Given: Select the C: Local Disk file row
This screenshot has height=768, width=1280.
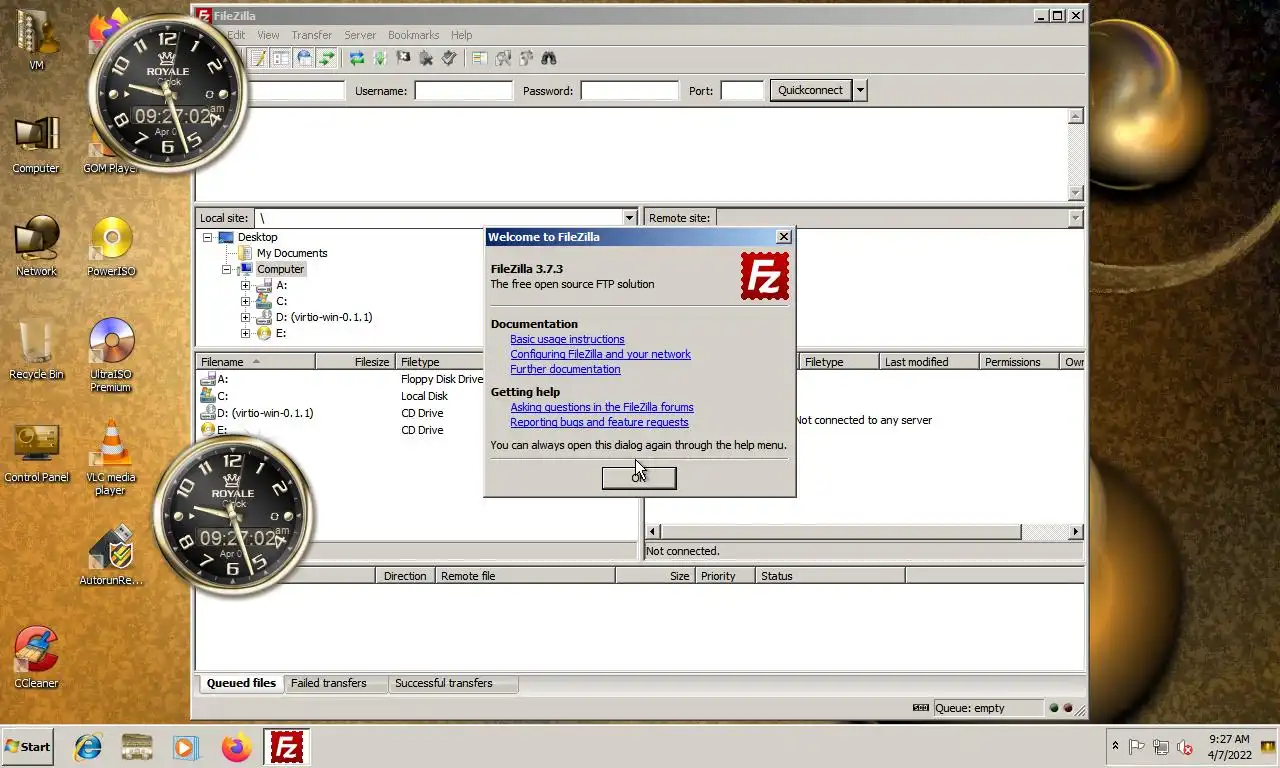Looking at the screenshot, I should click(340, 396).
